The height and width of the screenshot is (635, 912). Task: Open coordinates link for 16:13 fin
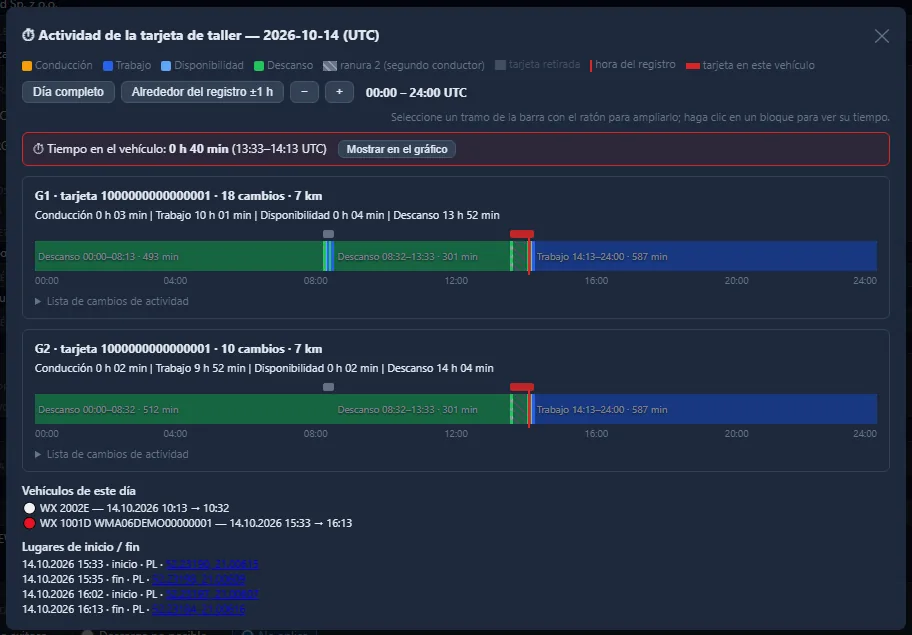pos(198,609)
